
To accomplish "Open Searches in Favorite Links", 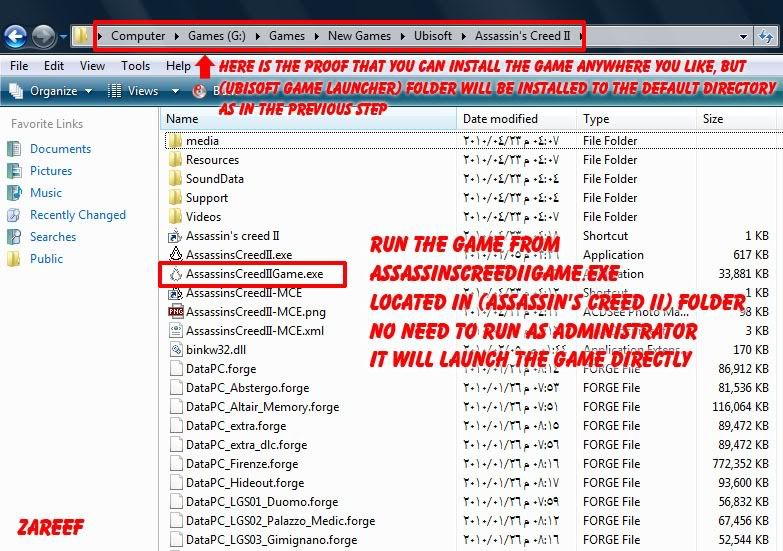I will pyautogui.click(x=53, y=237).
